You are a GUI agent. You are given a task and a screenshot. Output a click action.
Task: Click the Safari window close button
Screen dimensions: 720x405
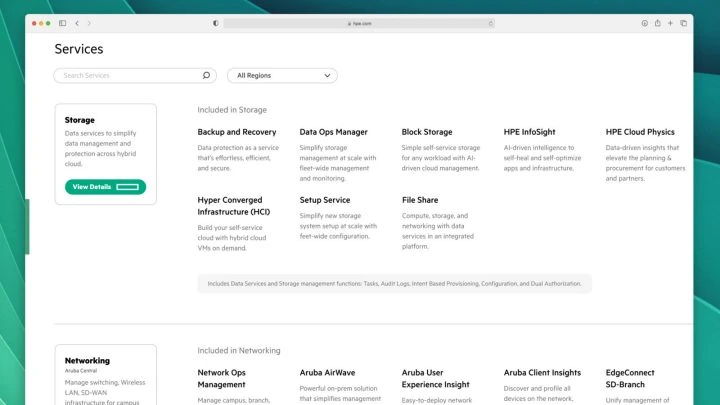pos(34,23)
